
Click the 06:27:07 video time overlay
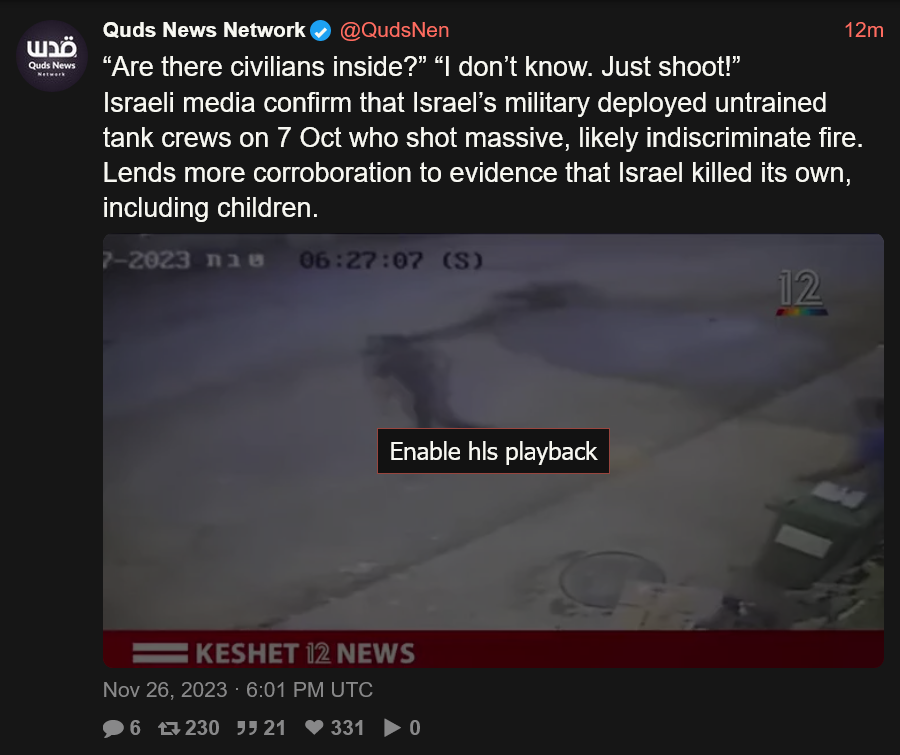[x=360, y=261]
